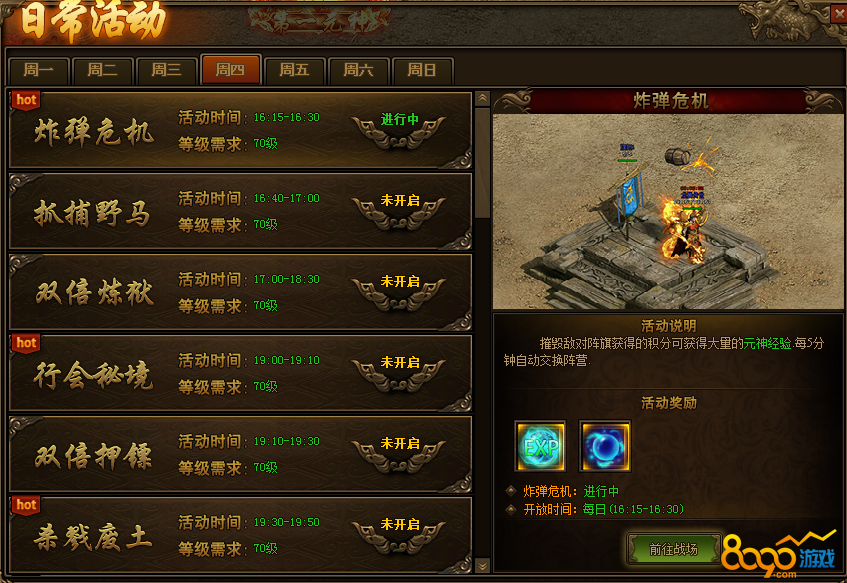Close the 日常活动 window
The image size is (847, 583).
coord(839,14)
